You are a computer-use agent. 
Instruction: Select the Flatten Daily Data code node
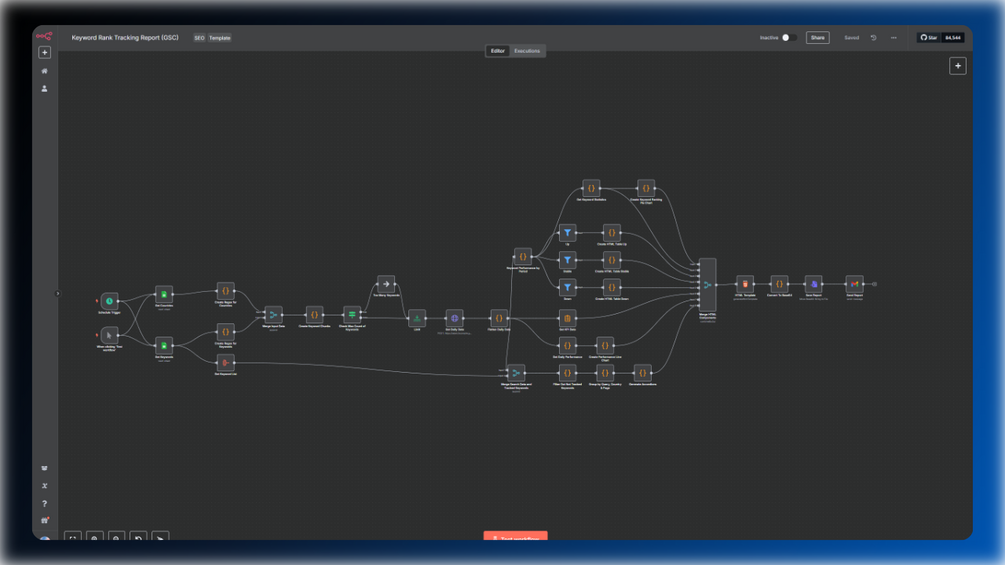[x=499, y=318]
